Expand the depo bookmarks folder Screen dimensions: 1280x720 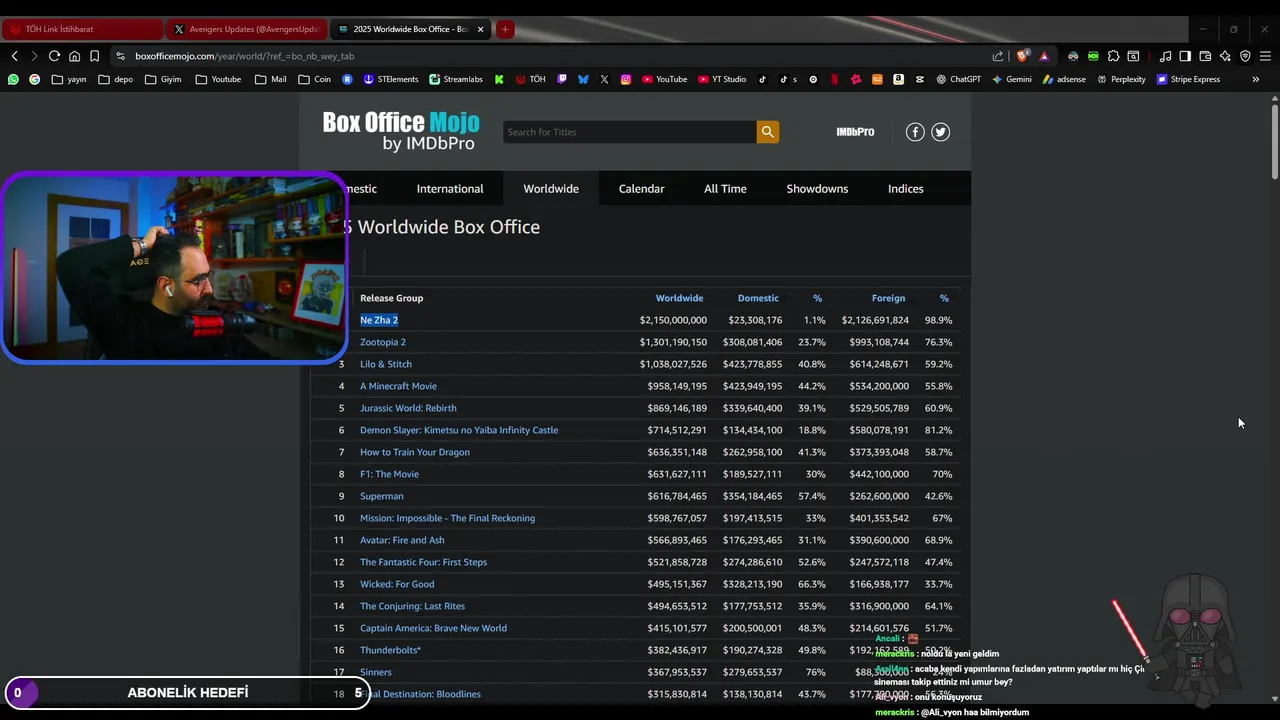[x=116, y=79]
